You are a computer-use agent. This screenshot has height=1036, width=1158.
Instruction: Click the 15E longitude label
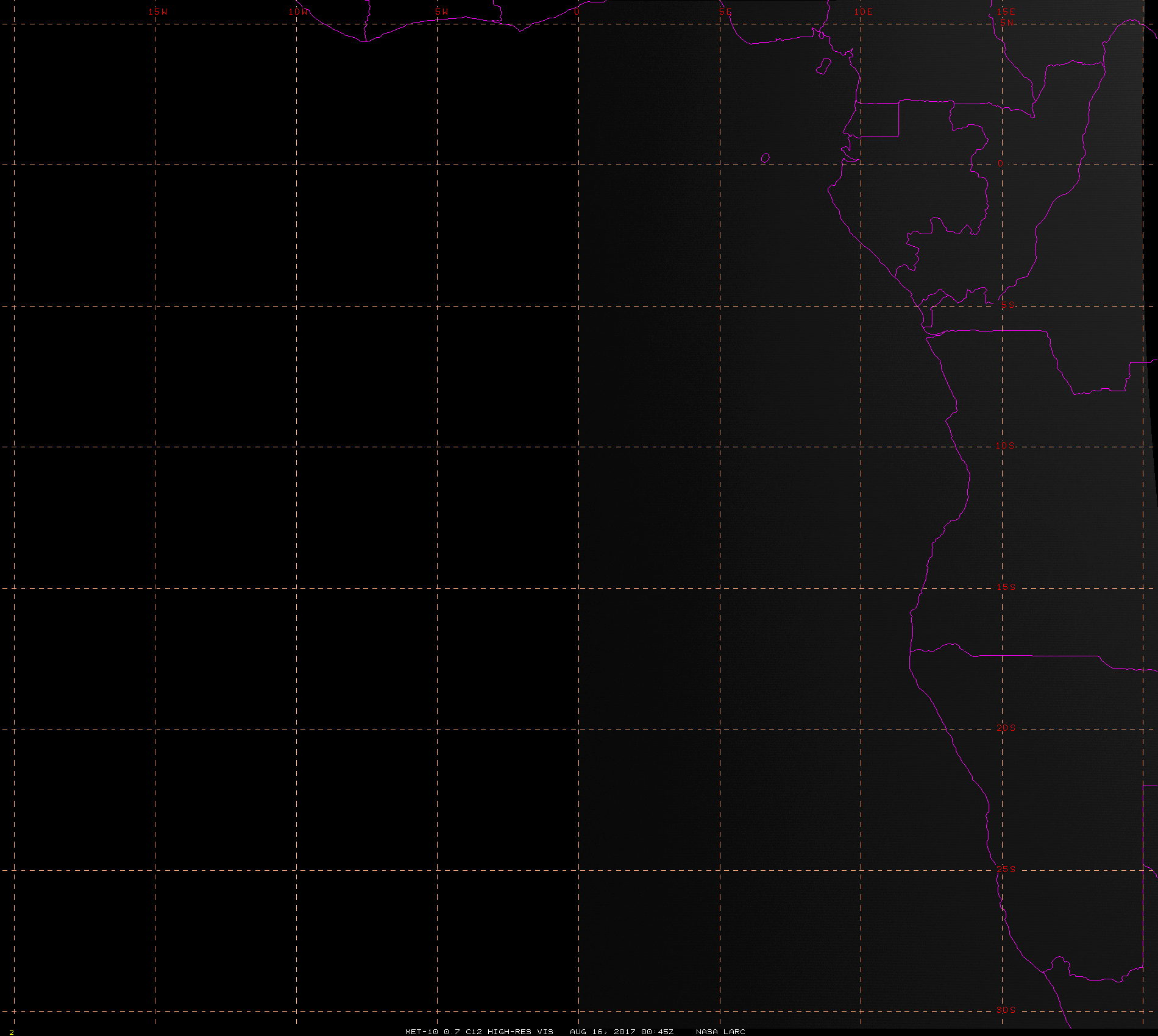(1006, 12)
